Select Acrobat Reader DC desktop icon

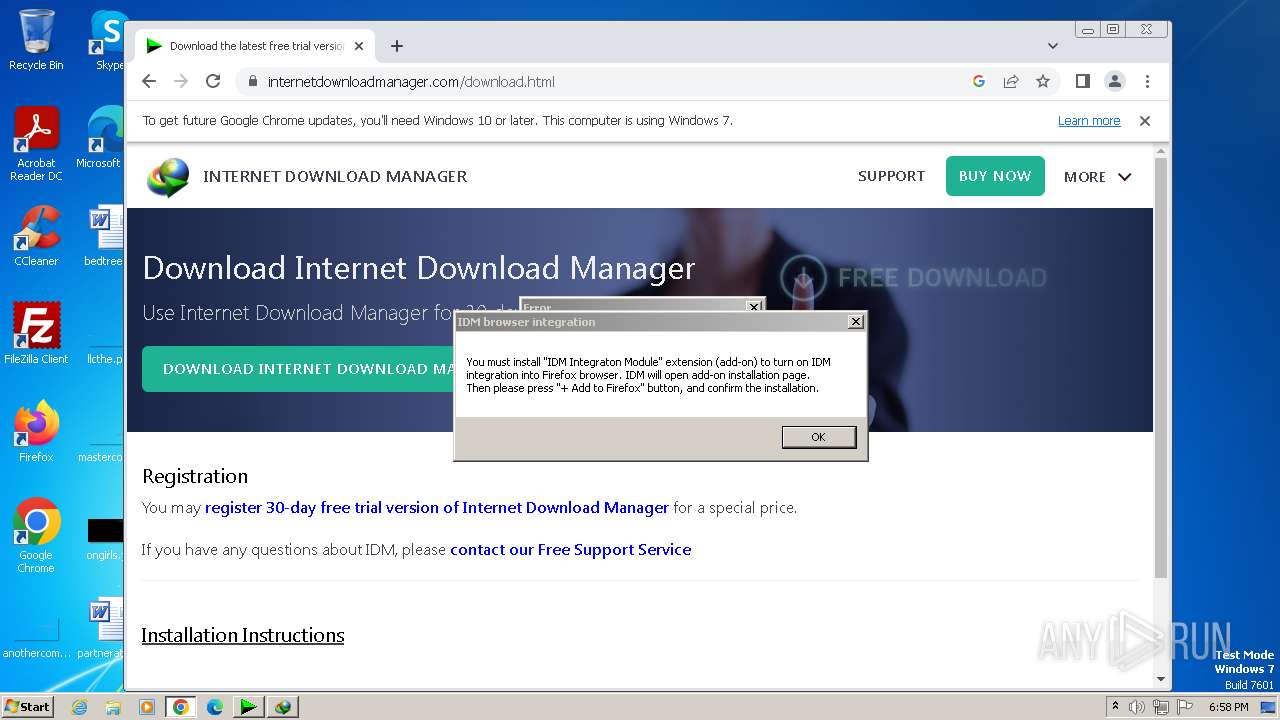[36, 144]
